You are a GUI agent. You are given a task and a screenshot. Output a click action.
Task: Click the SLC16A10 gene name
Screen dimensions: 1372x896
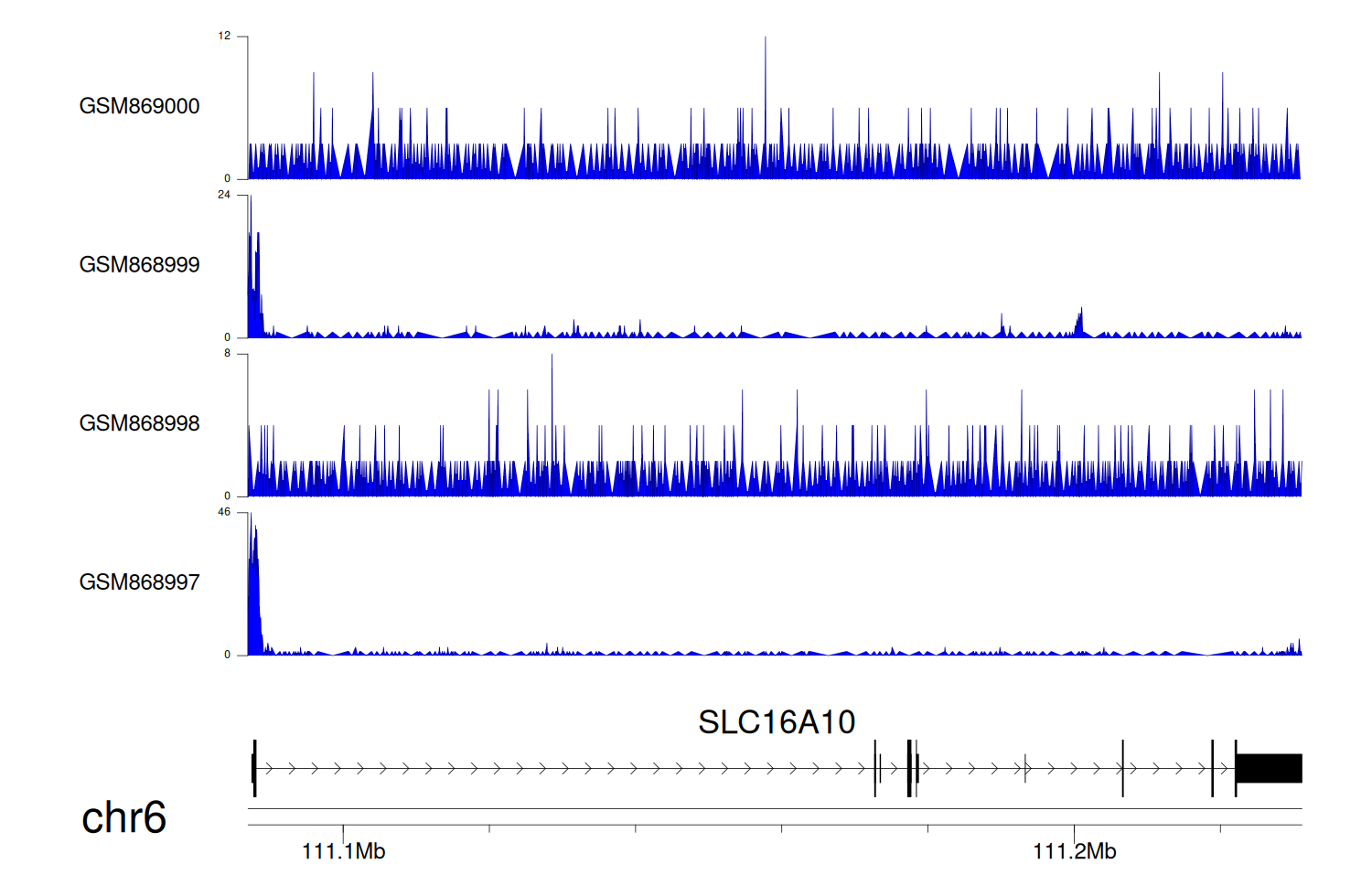tap(776, 722)
